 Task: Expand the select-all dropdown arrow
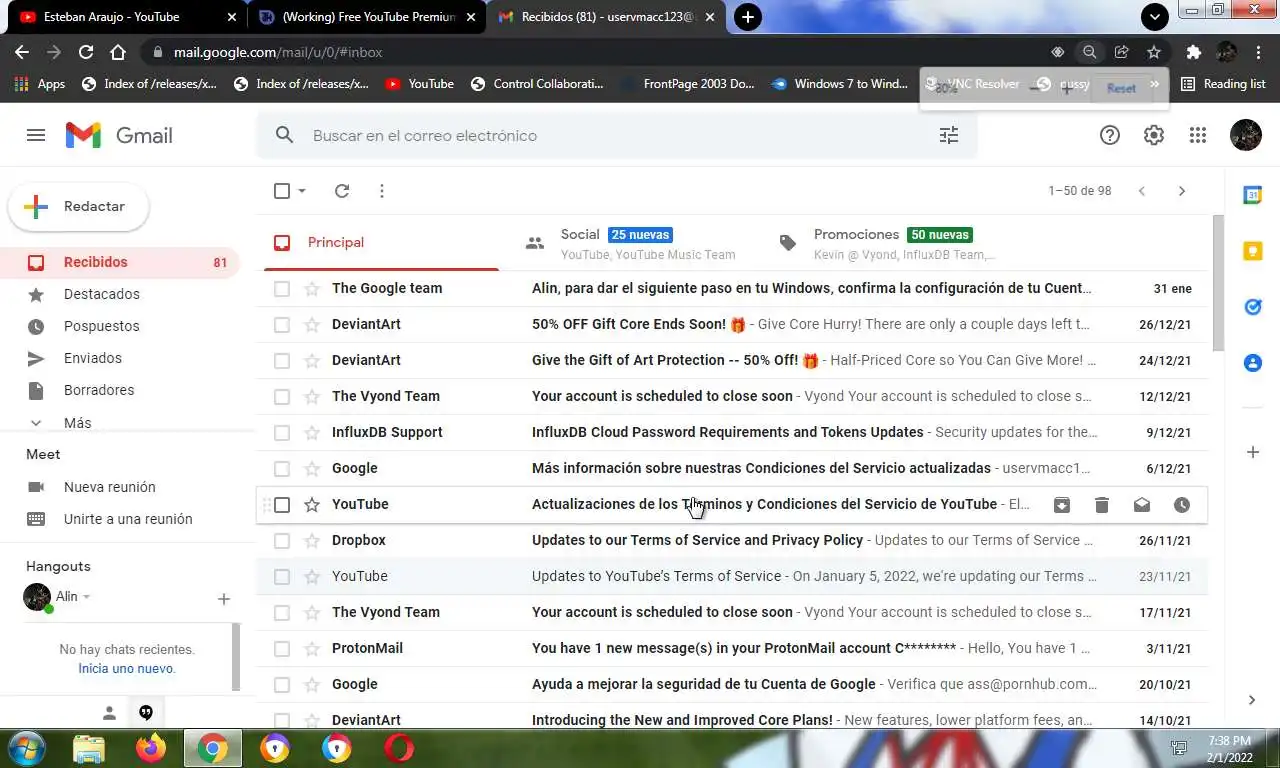pos(302,191)
